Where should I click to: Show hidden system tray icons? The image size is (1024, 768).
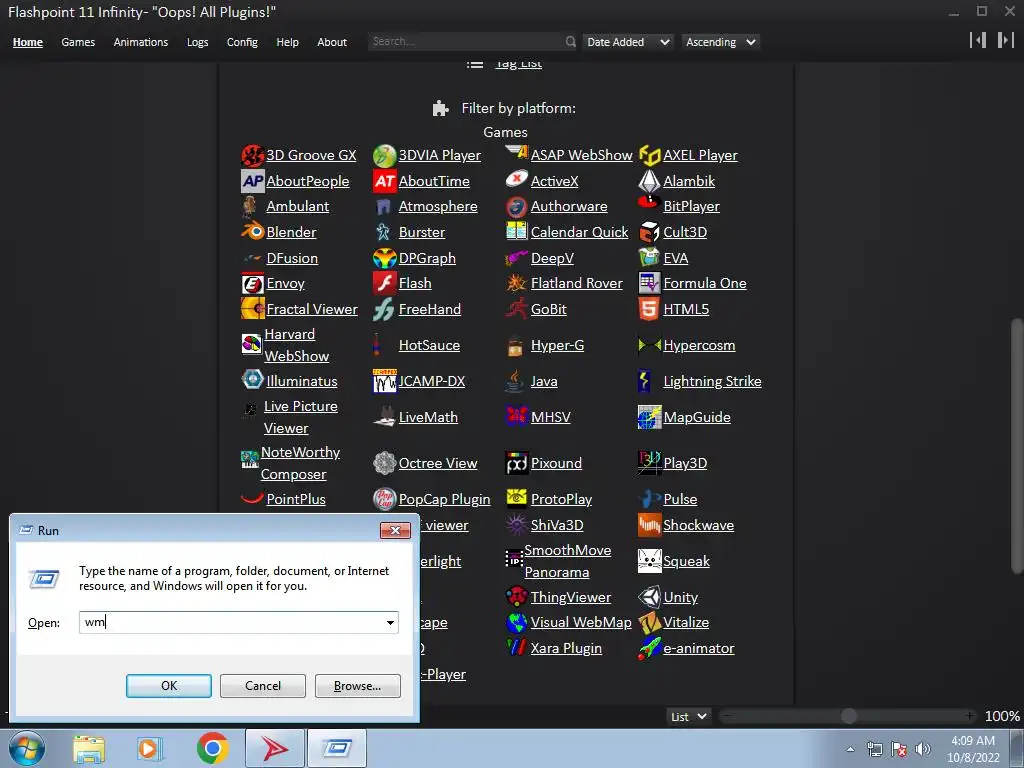tap(850, 749)
